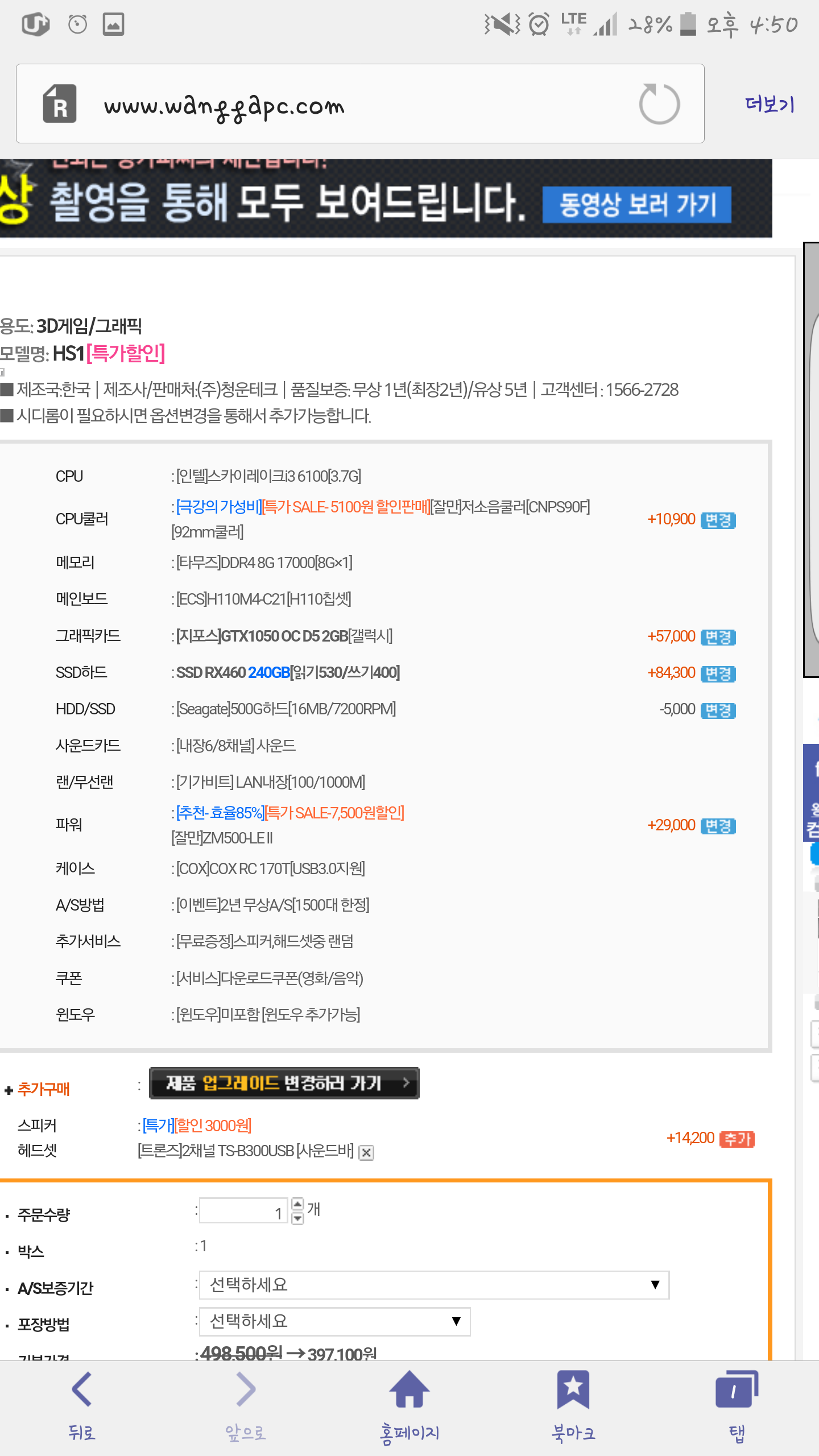Click the 추가 button for speaker option
Screen dimensions: 819x1456
(x=737, y=1139)
